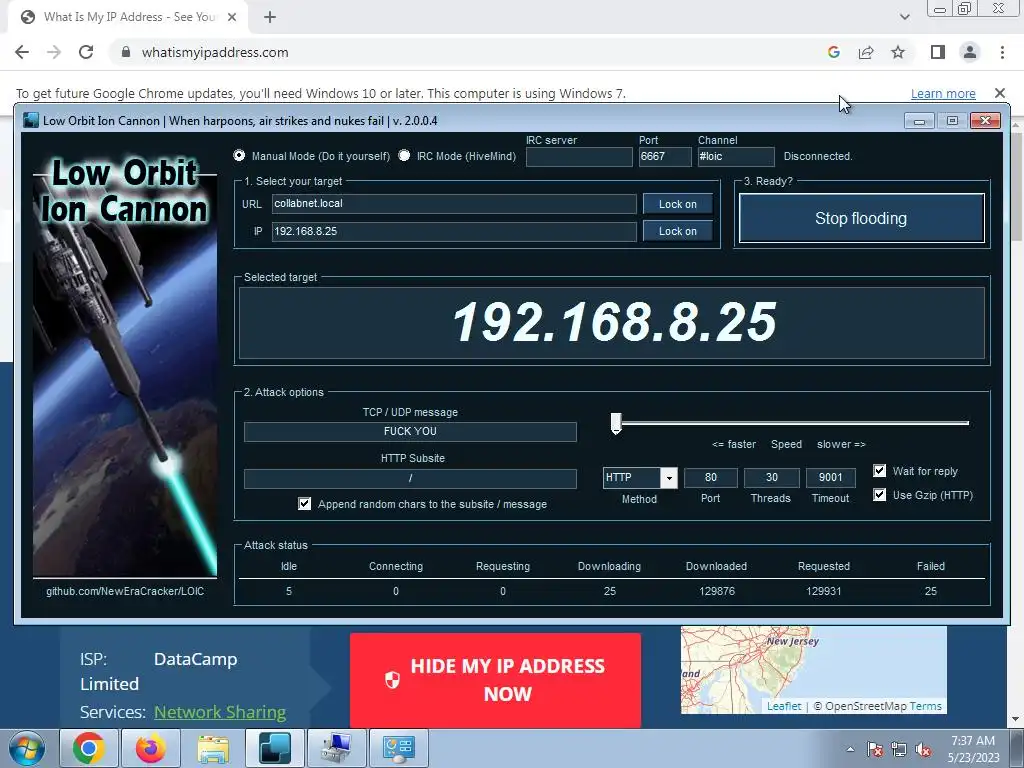Click the selected target 192.168.8.25 display
This screenshot has height=768, width=1024.
612,323
